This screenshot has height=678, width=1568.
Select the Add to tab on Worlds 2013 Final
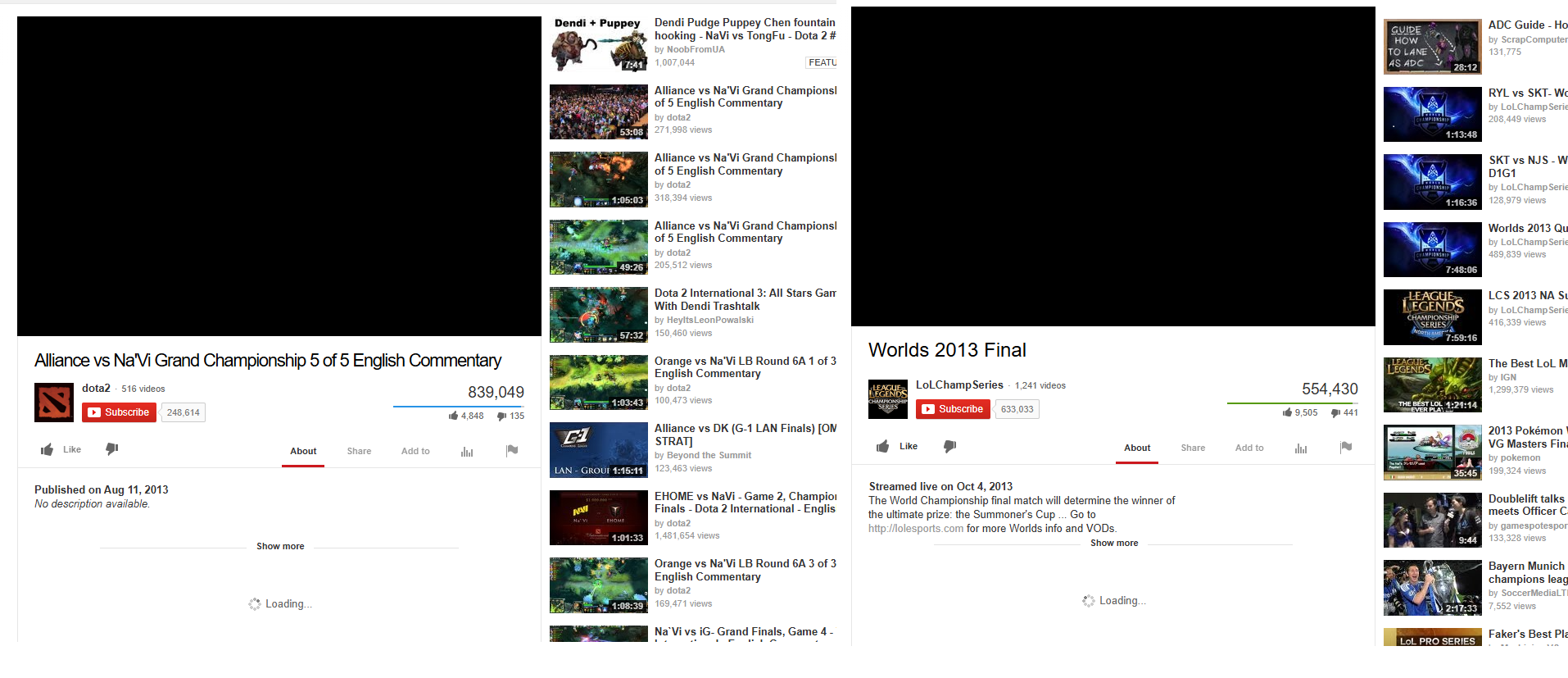[1249, 448]
